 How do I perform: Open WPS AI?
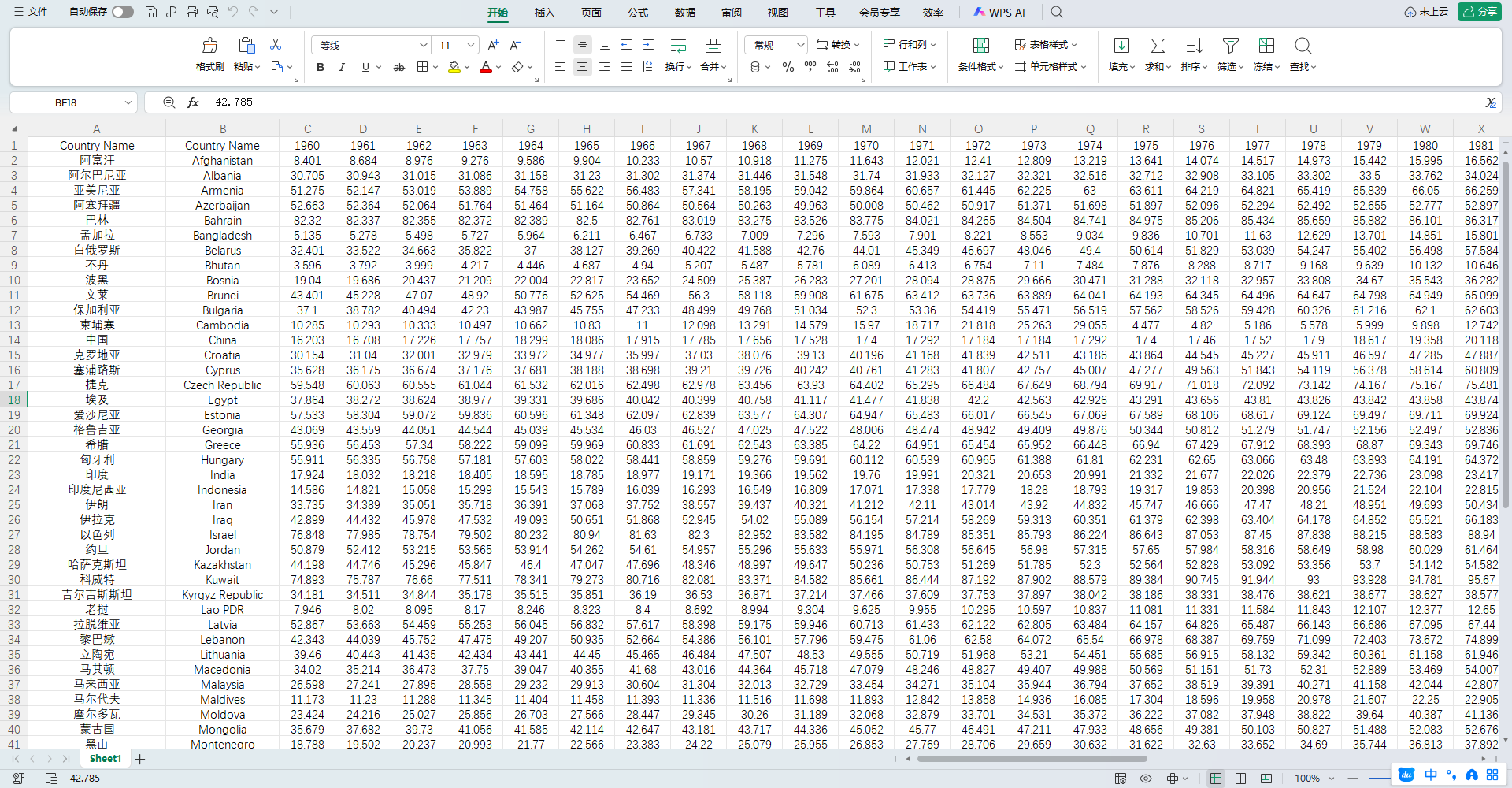999,13
